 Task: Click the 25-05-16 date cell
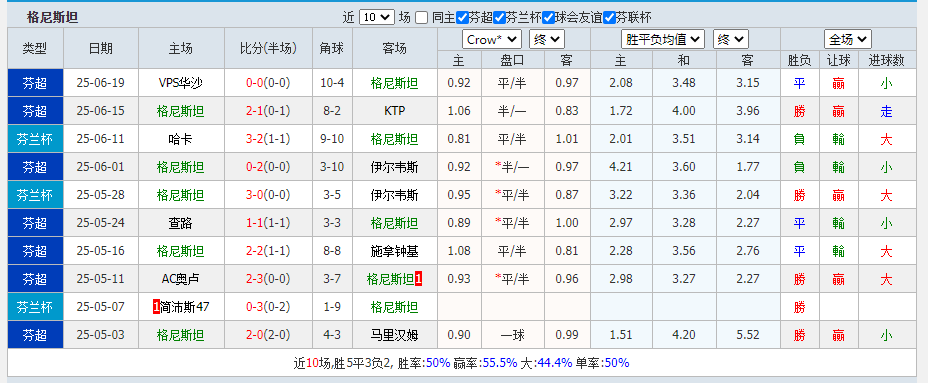pos(101,252)
